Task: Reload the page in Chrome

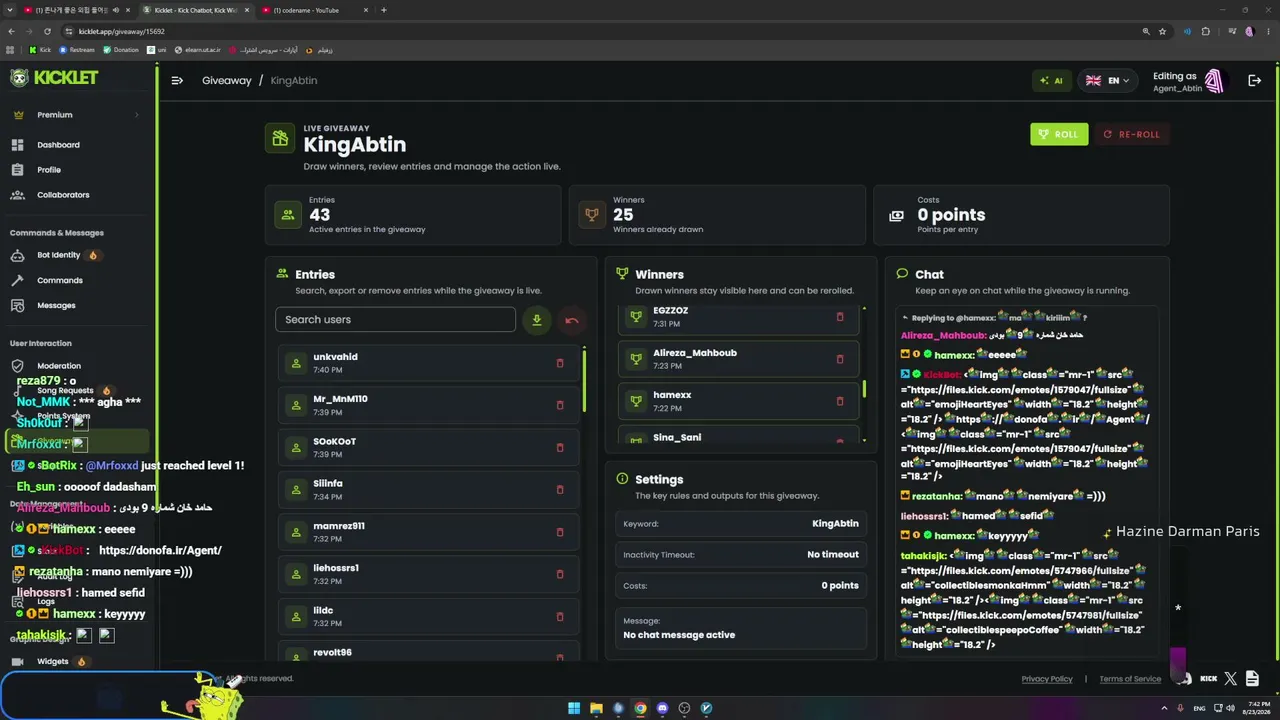Action: pyautogui.click(x=46, y=31)
